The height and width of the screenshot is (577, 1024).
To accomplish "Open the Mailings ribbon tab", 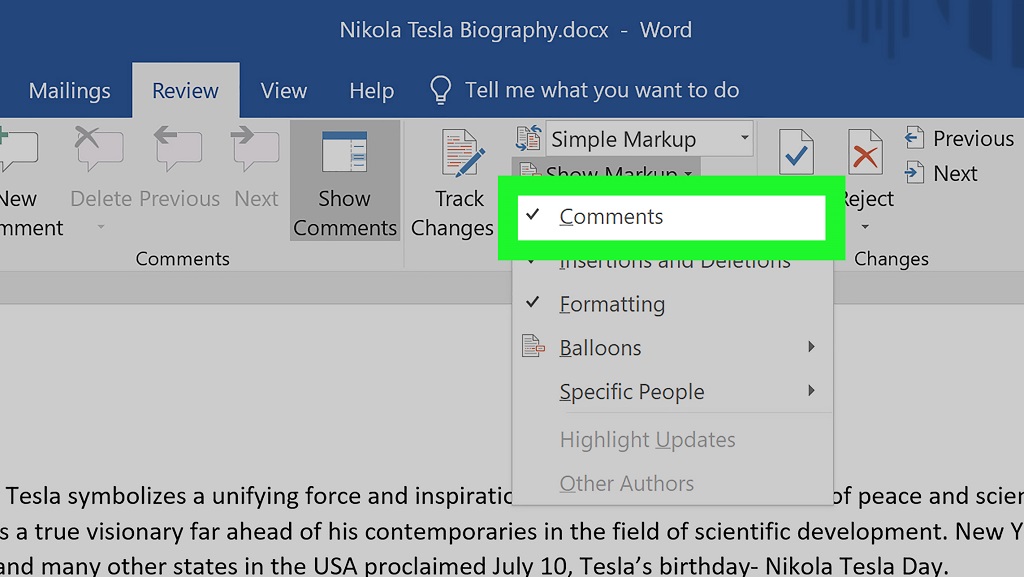I will point(68,90).
